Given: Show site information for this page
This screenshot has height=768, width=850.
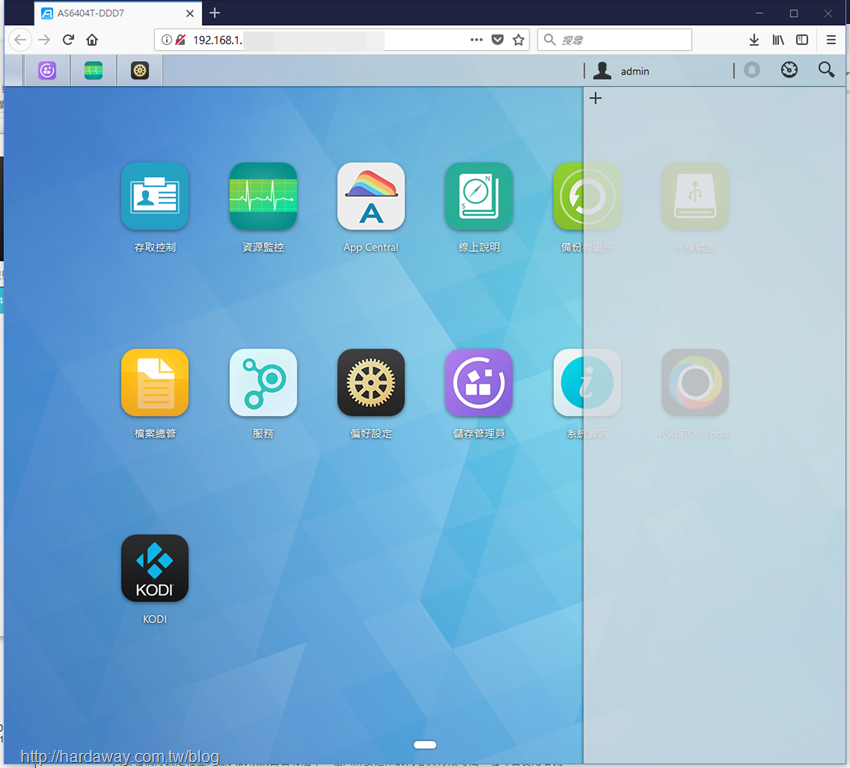Looking at the screenshot, I should [x=167, y=40].
